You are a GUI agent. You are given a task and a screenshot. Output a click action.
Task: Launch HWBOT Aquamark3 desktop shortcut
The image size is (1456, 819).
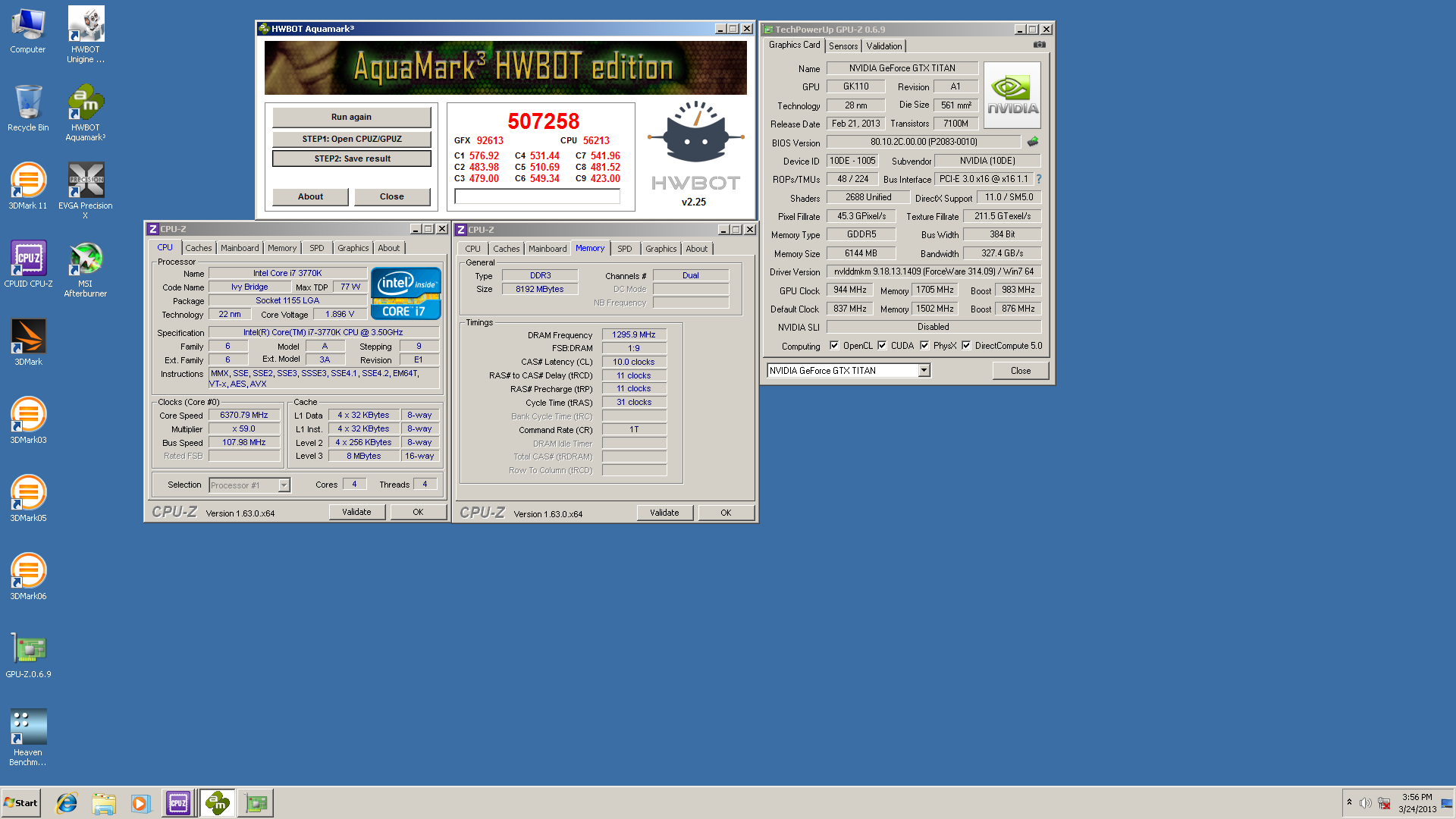tap(86, 112)
